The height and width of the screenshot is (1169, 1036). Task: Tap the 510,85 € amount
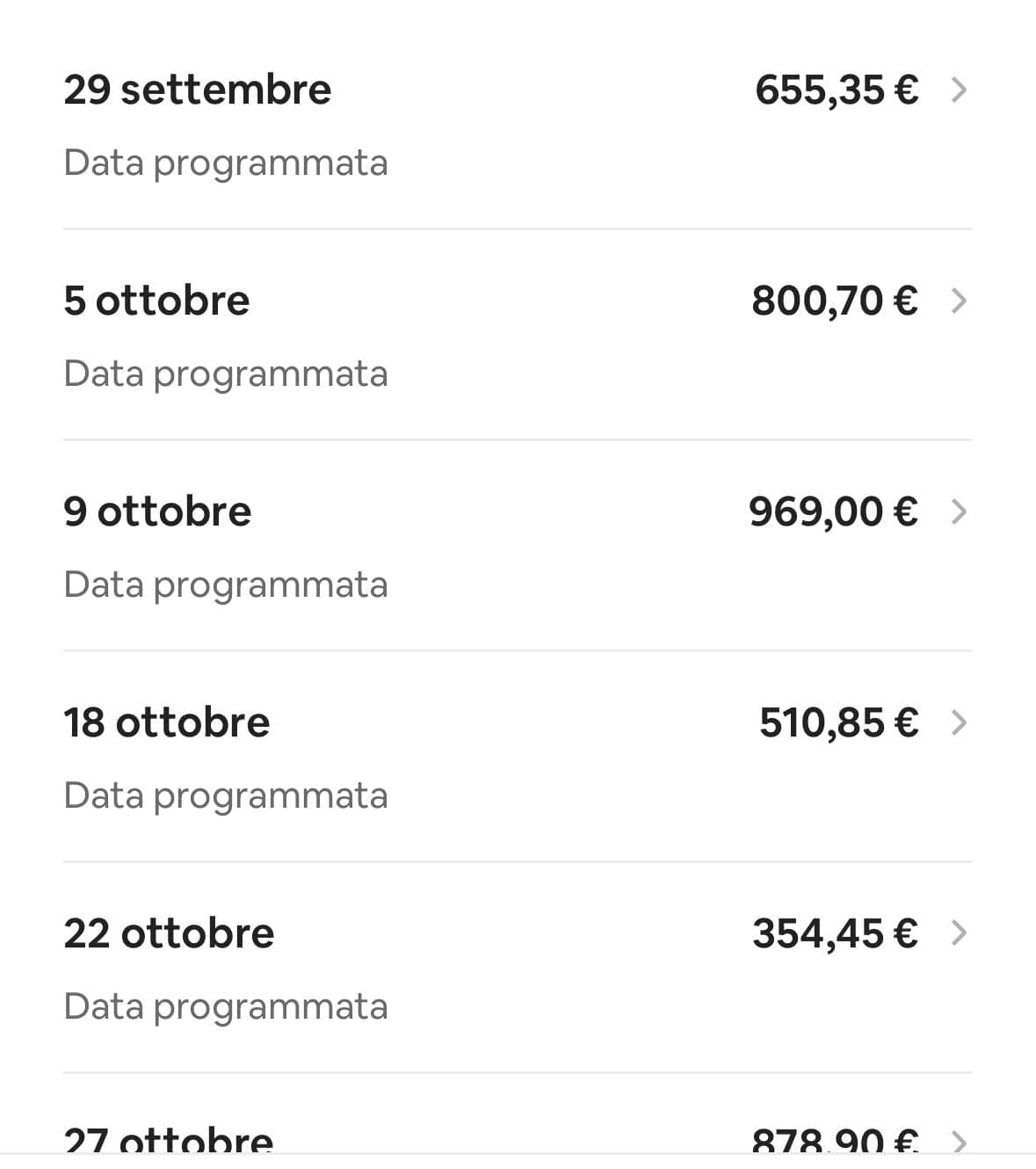[838, 722]
